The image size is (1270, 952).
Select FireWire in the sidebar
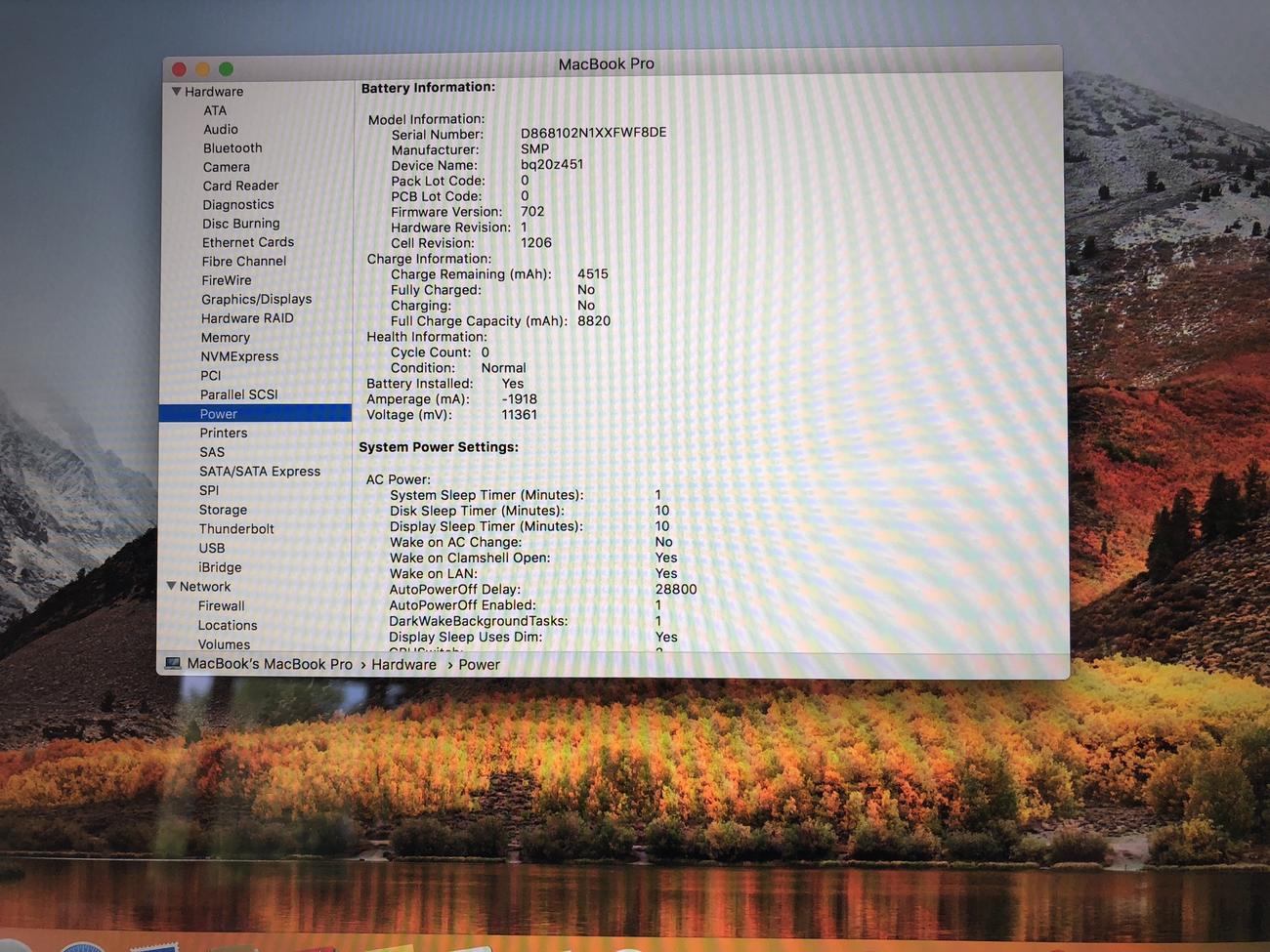[x=227, y=280]
